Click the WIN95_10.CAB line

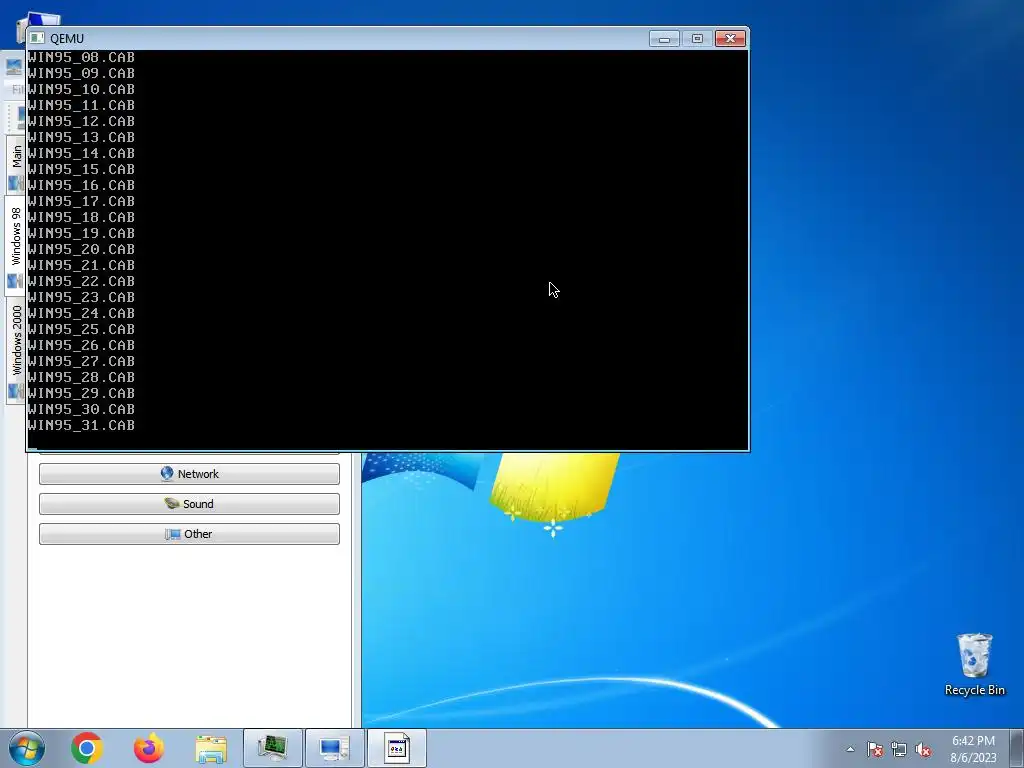[x=81, y=89]
